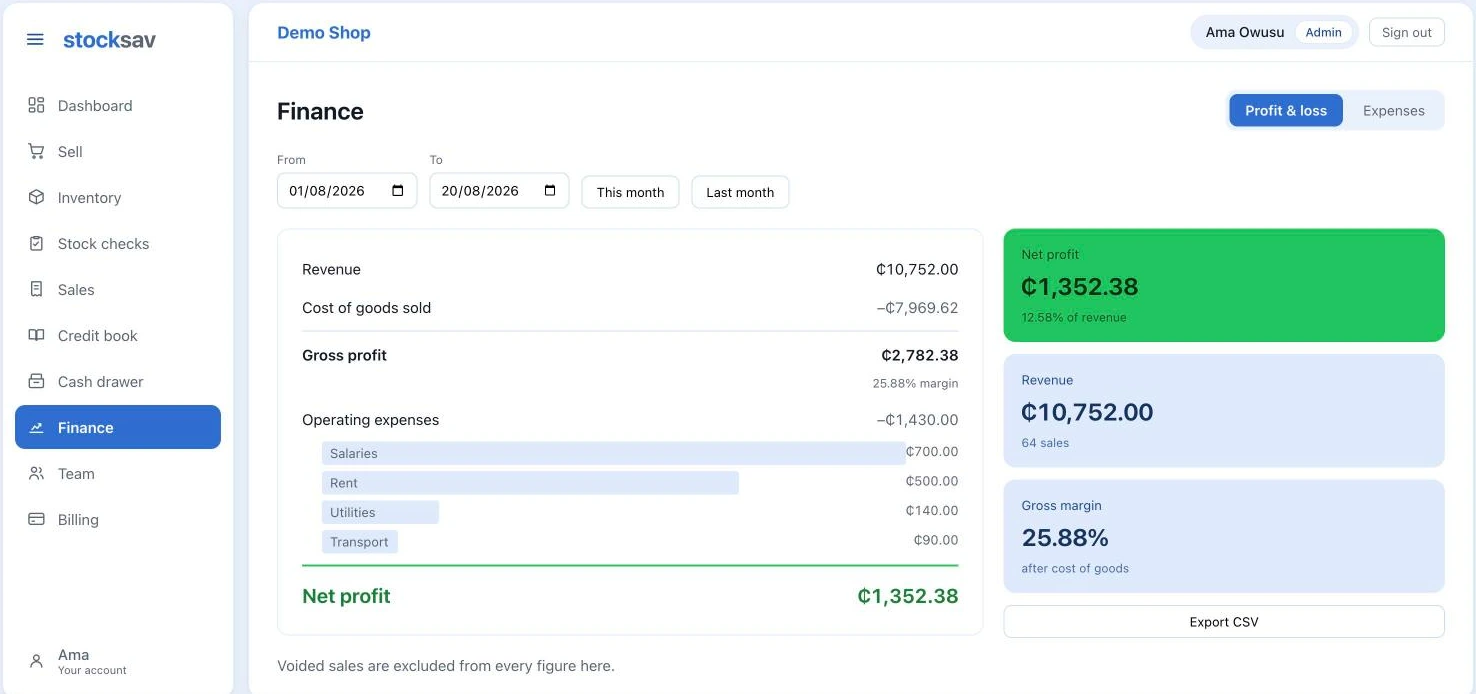Click the Sales receipt icon
This screenshot has height=694, width=1476.
[36, 289]
